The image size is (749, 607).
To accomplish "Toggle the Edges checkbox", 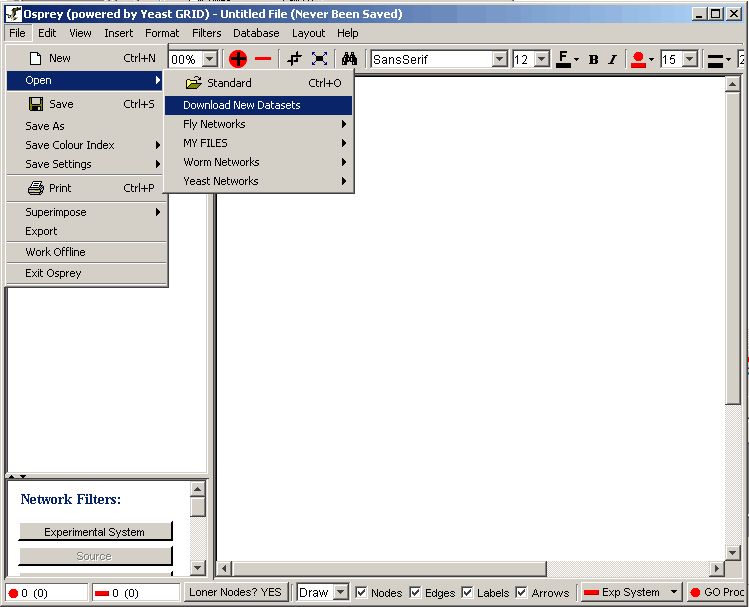I will pyautogui.click(x=416, y=593).
